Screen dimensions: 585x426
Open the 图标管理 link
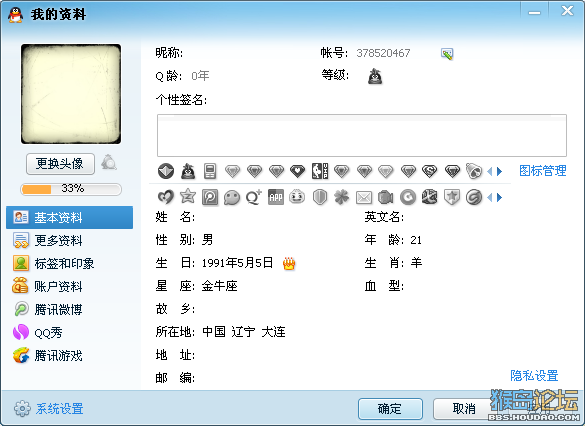[x=543, y=171]
